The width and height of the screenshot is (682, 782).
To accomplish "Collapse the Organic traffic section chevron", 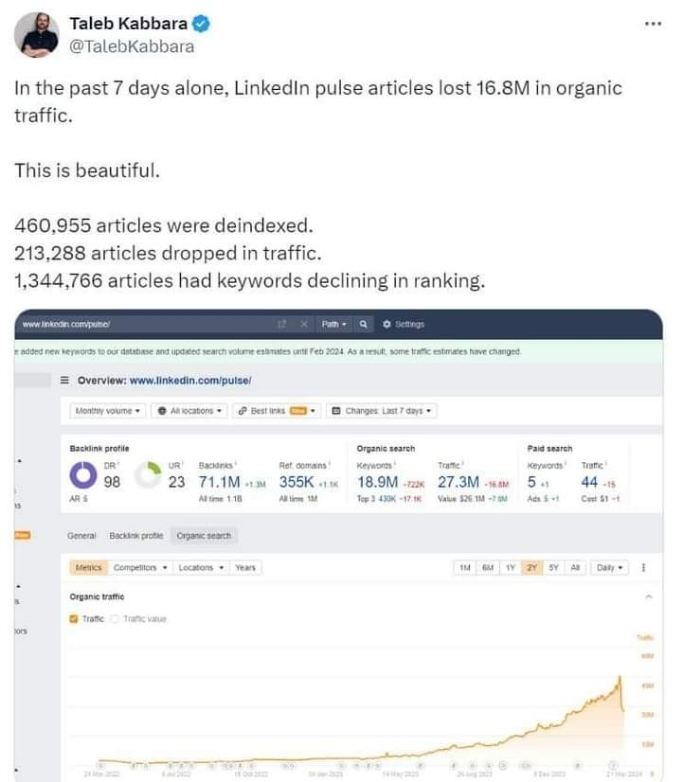I will pyautogui.click(x=649, y=597).
